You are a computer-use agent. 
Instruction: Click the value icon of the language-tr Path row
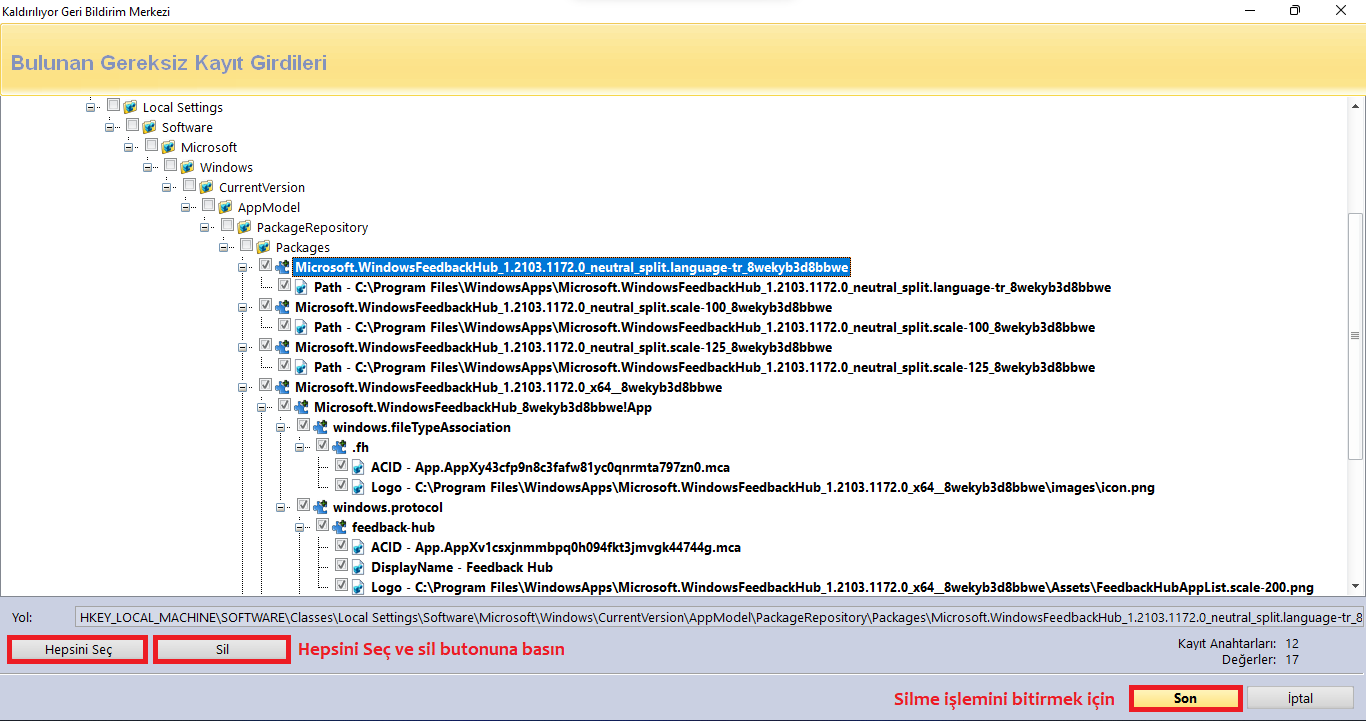[x=302, y=287]
